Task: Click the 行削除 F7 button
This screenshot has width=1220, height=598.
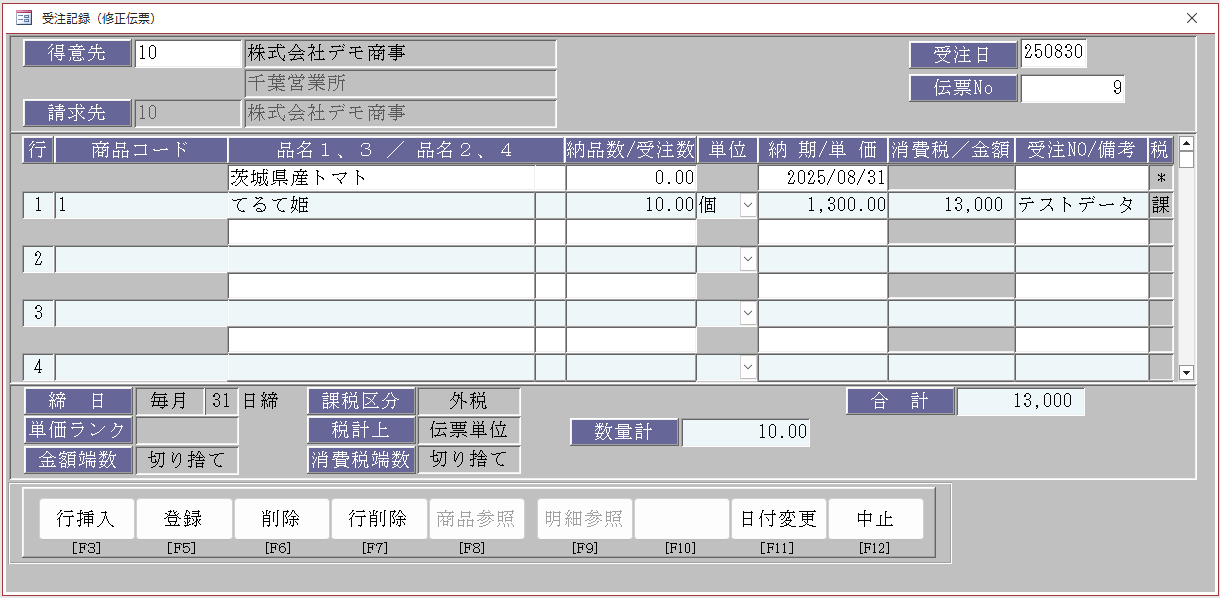Action: [379, 519]
